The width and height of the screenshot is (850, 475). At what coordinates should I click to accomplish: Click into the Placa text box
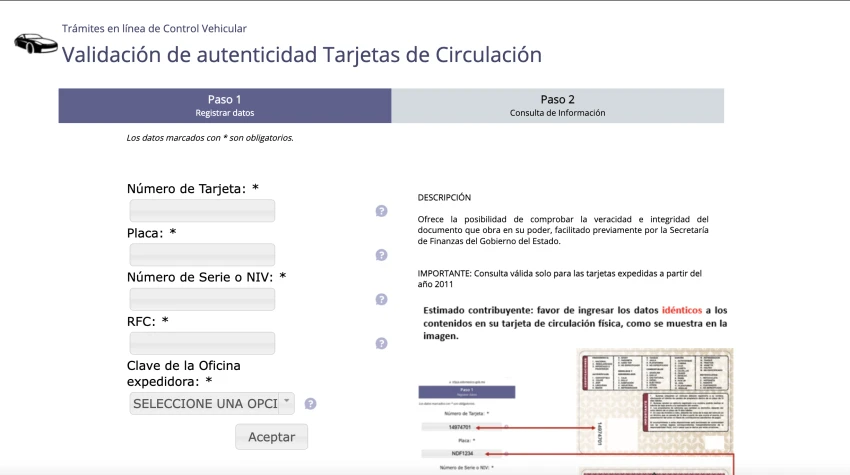(202, 255)
